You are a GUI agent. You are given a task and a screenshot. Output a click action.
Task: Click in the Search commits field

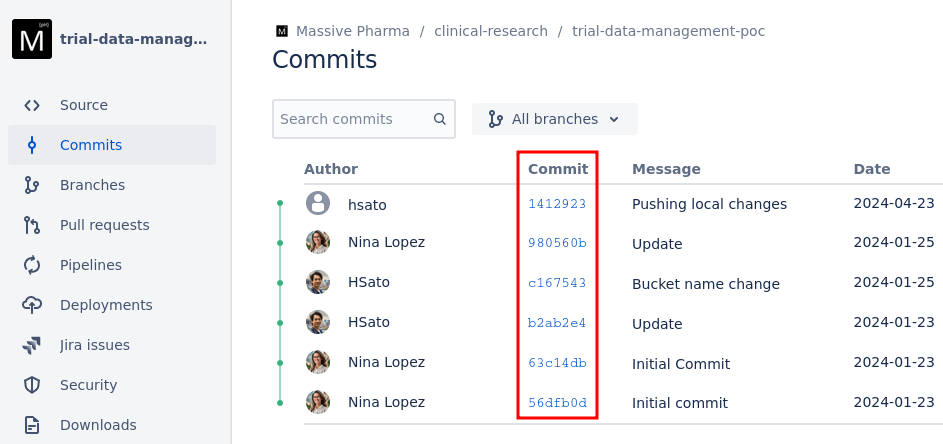pyautogui.click(x=350, y=119)
